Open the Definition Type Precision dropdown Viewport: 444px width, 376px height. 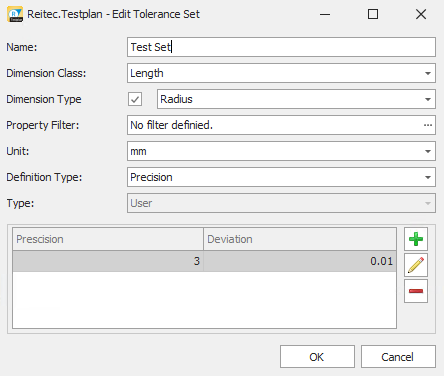click(x=428, y=177)
